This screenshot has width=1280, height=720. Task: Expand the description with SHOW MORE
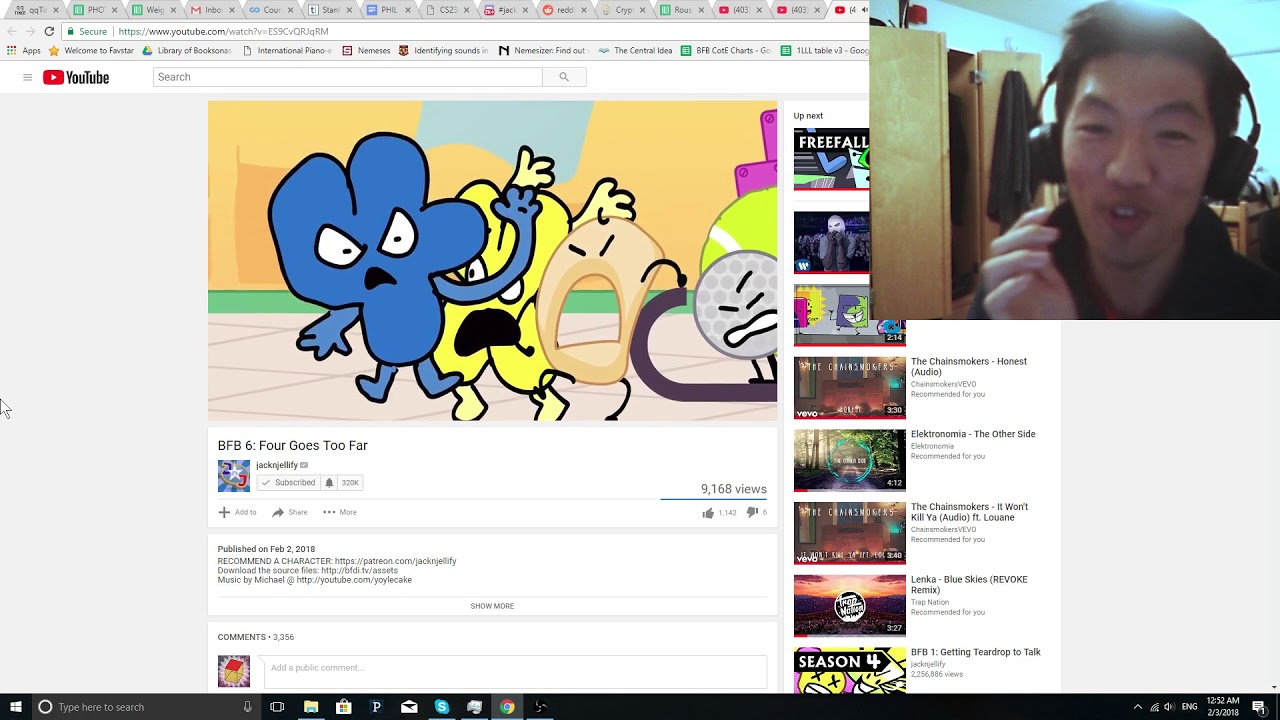click(492, 606)
